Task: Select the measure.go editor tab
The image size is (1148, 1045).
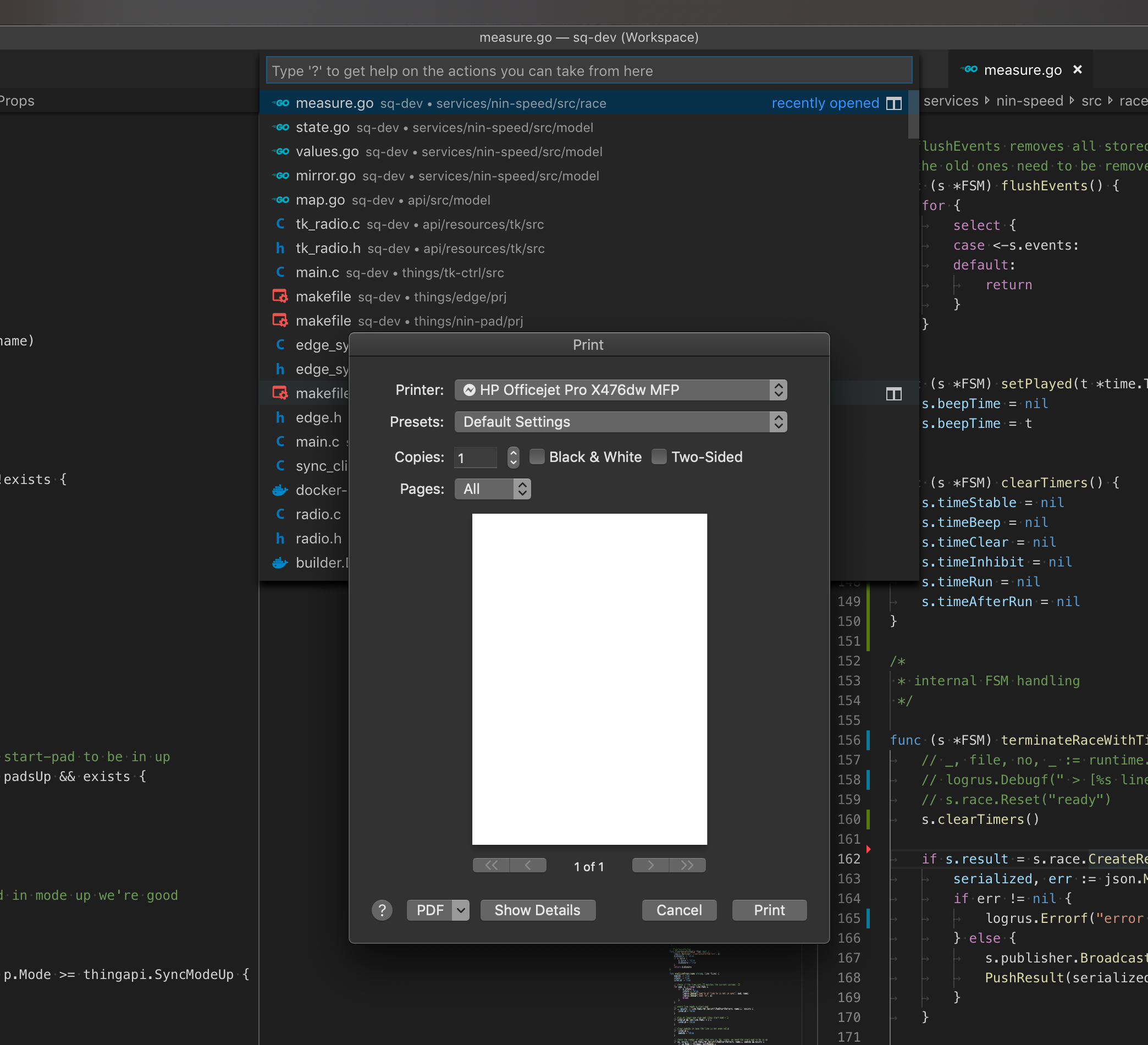Action: pyautogui.click(x=1021, y=69)
